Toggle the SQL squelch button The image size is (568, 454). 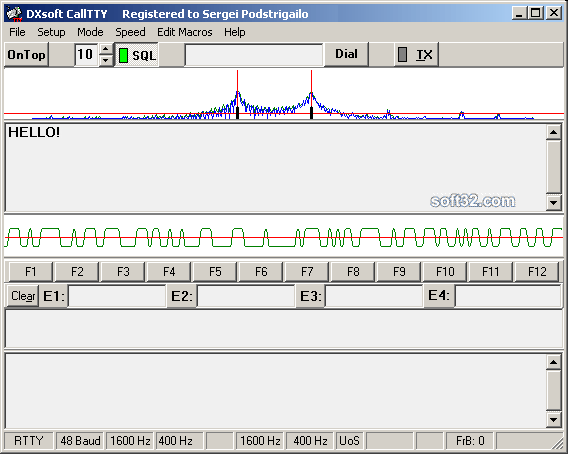click(x=137, y=55)
